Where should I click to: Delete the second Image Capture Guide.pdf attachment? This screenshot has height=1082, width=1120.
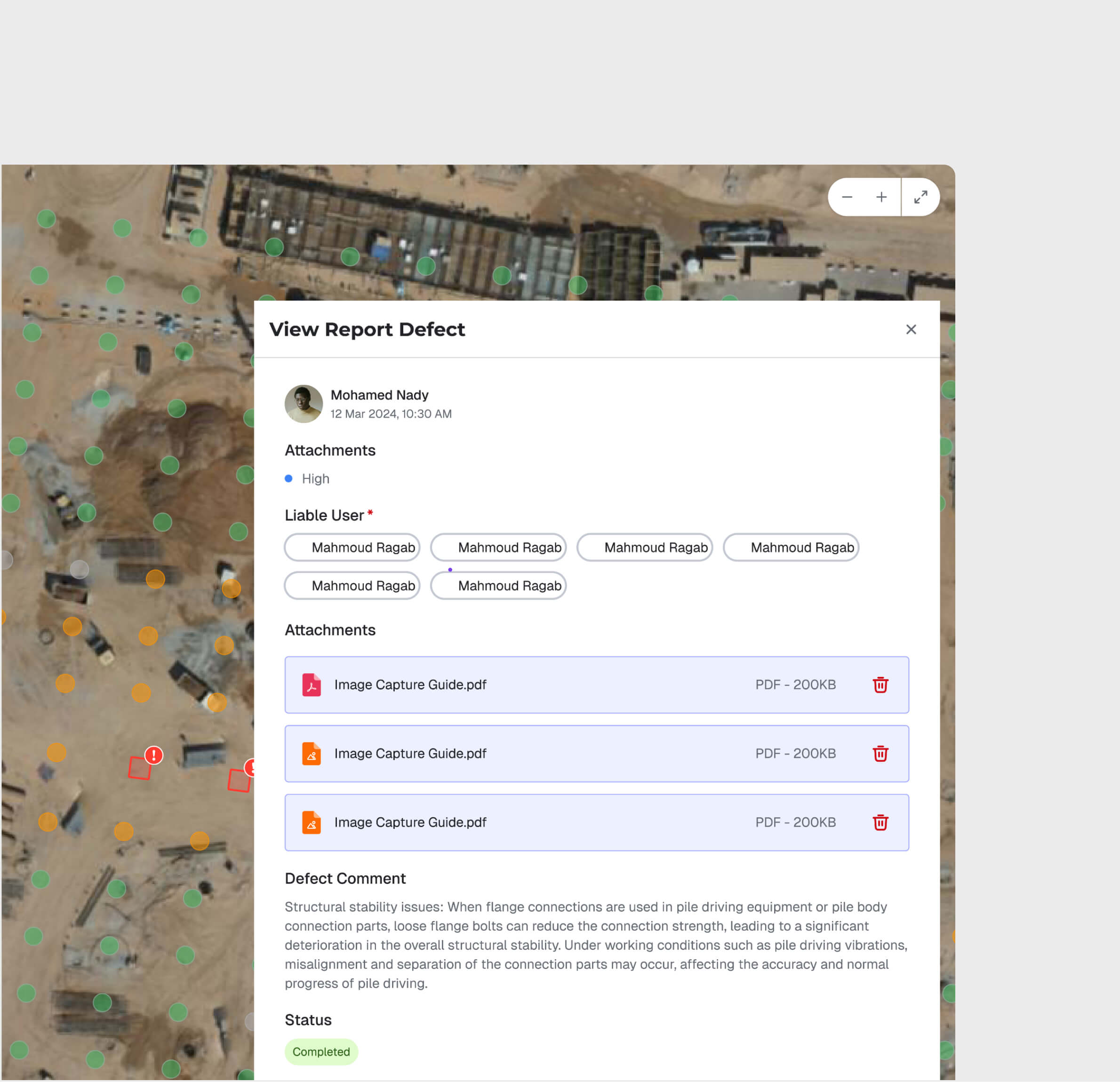(880, 754)
